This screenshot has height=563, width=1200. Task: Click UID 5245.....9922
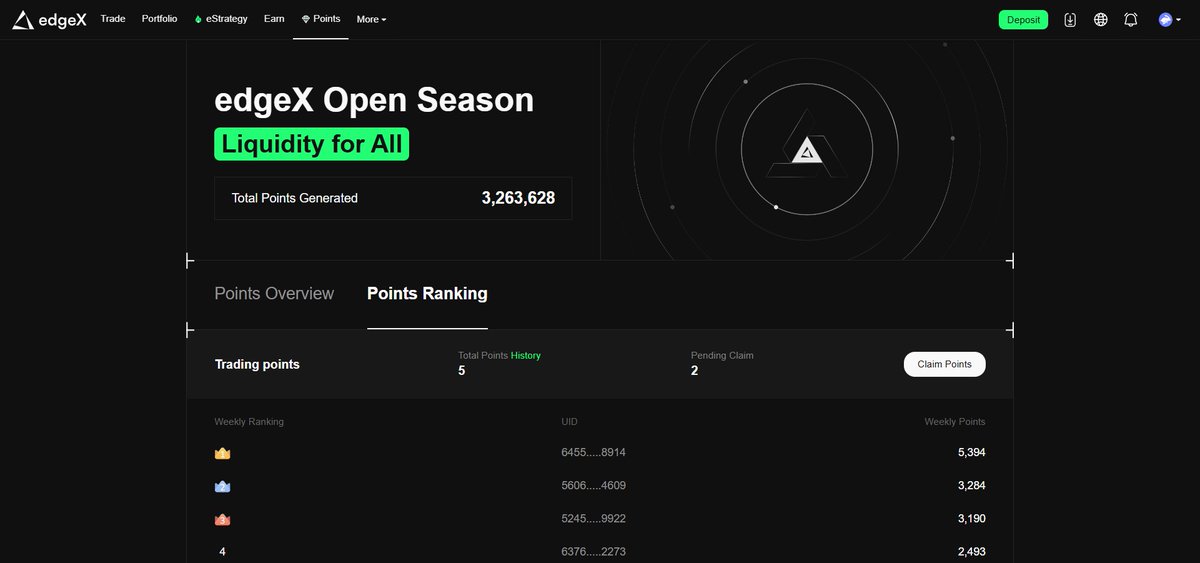593,519
